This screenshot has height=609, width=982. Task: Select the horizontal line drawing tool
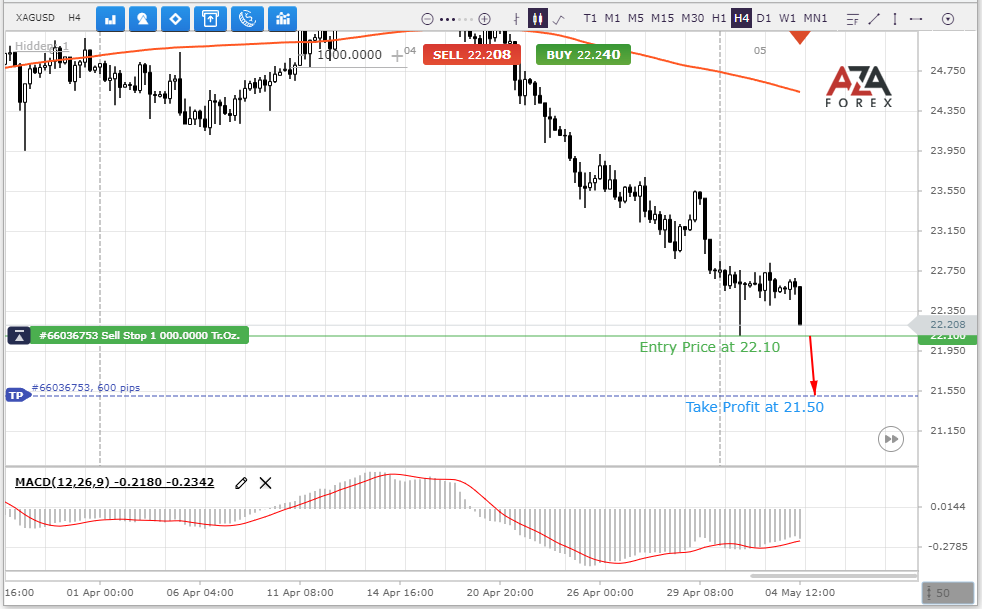916,19
